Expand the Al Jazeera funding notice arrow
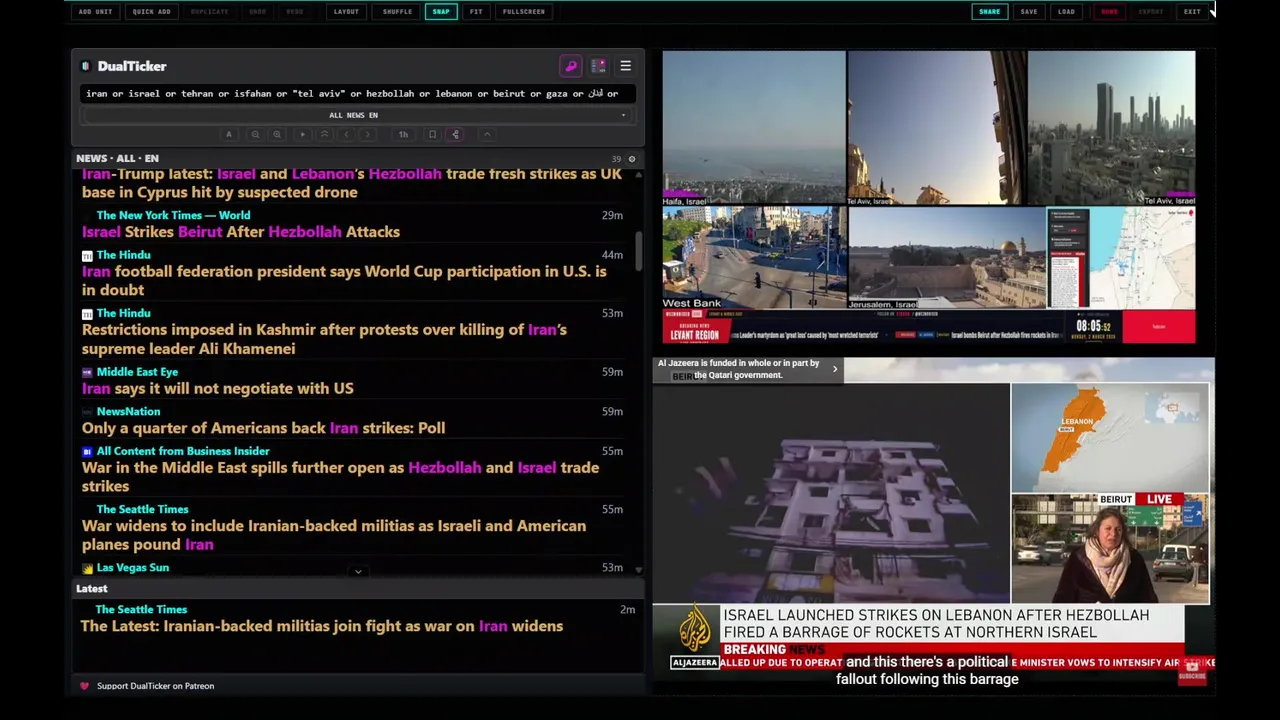The image size is (1280, 720). coord(835,369)
